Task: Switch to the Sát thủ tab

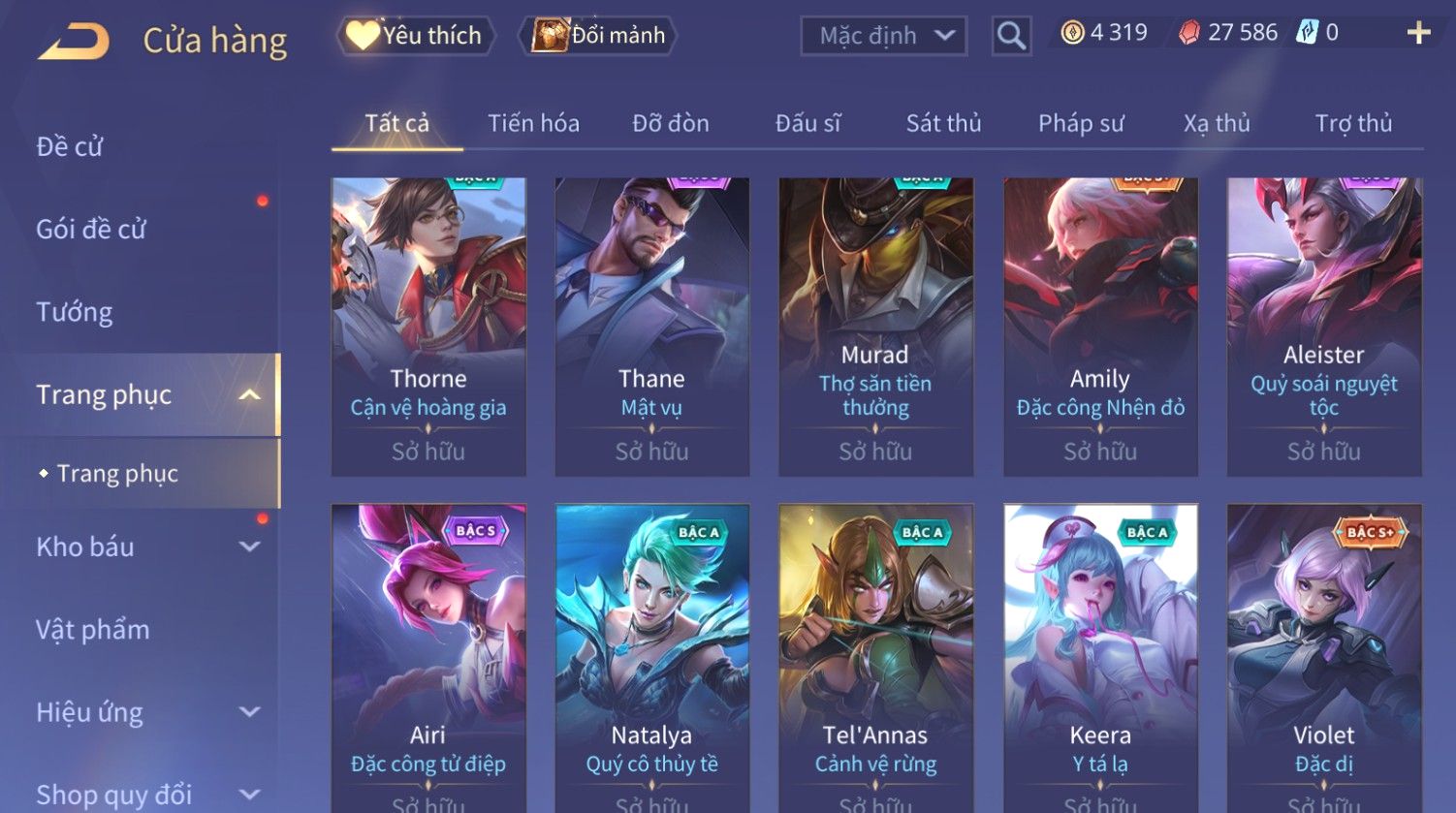Action: click(x=943, y=124)
